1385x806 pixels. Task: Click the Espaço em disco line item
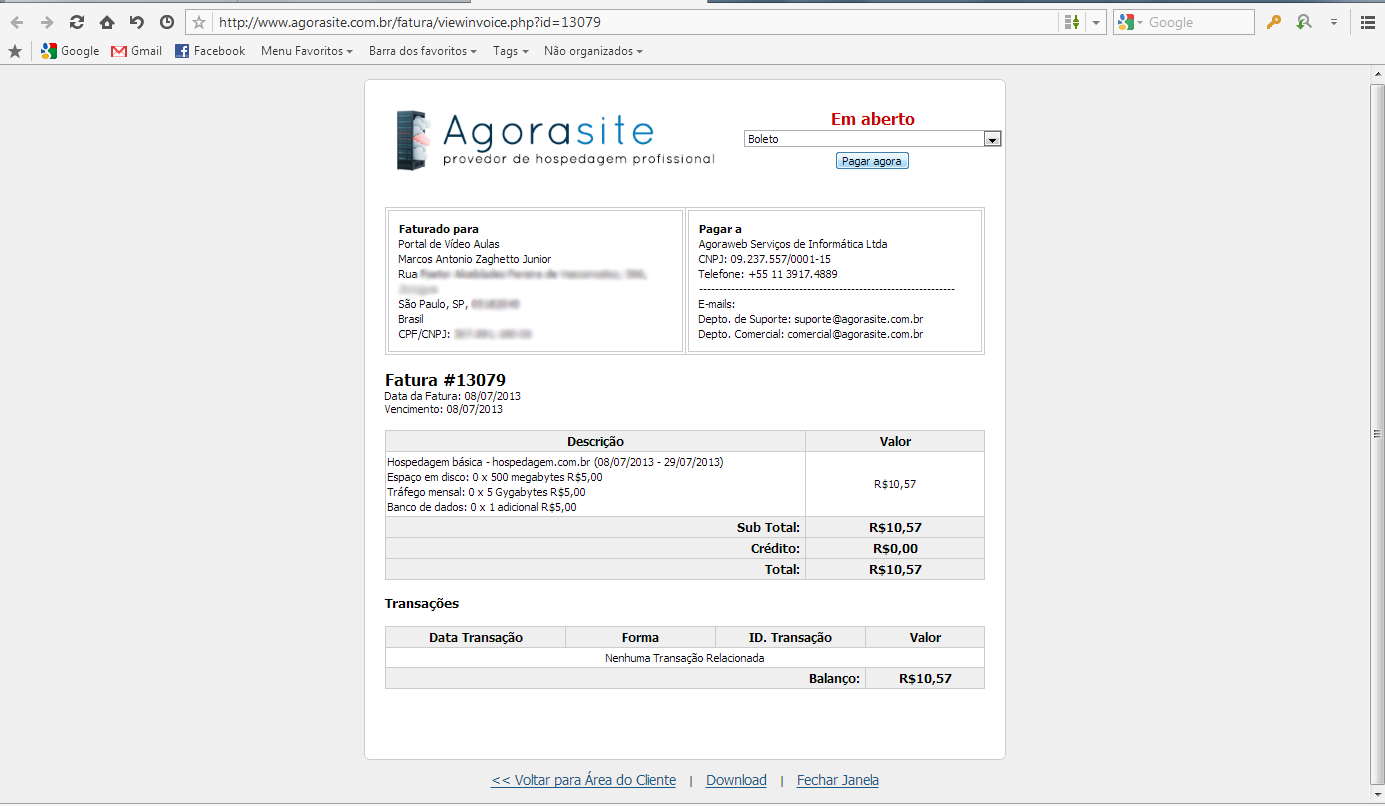pos(495,477)
